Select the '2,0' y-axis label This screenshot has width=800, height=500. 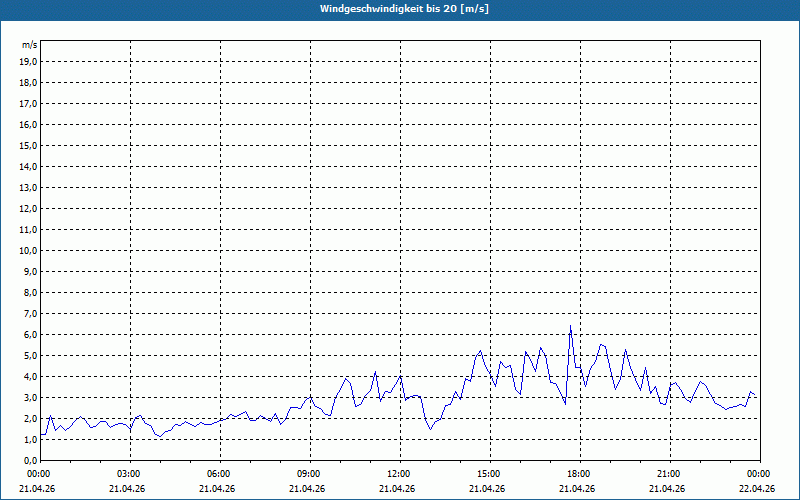30,418
